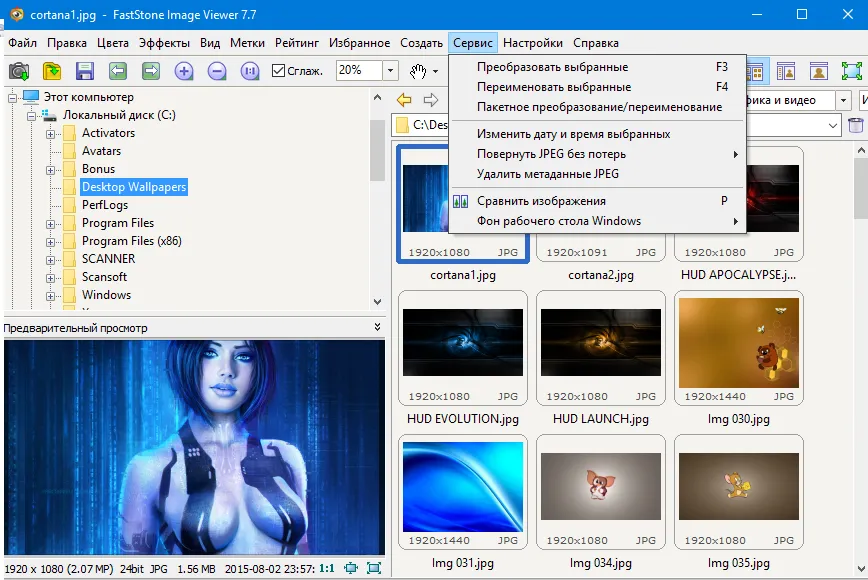Select the Avatars folder in tree
868x580 pixels.
point(101,151)
